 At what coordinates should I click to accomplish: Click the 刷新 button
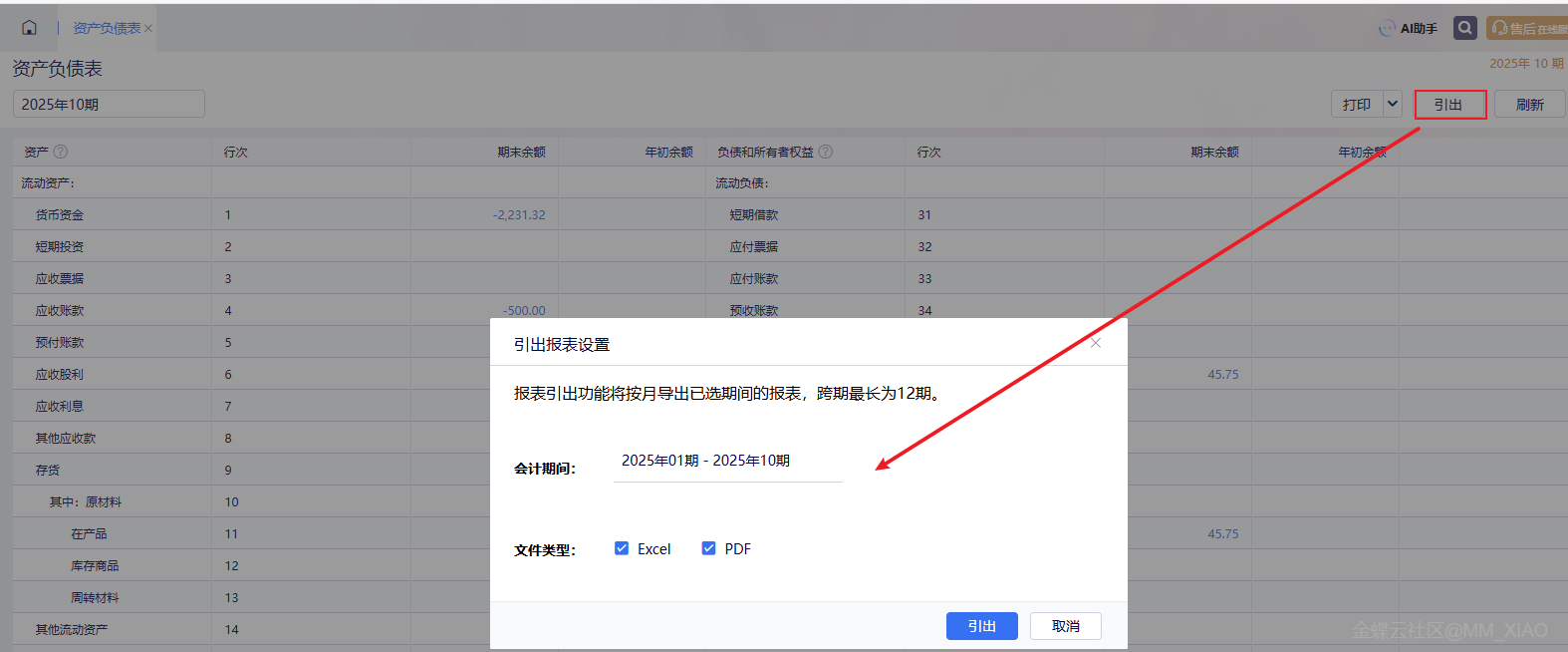point(1529,104)
